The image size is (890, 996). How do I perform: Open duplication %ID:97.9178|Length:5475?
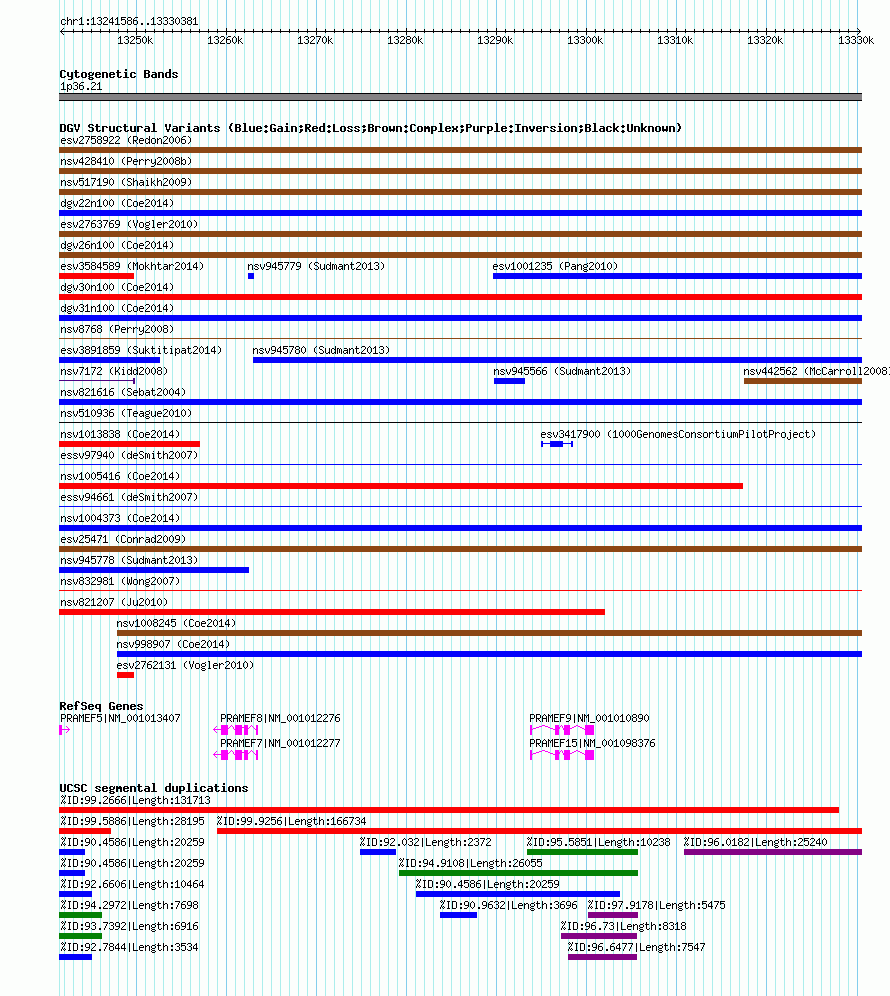(613, 914)
